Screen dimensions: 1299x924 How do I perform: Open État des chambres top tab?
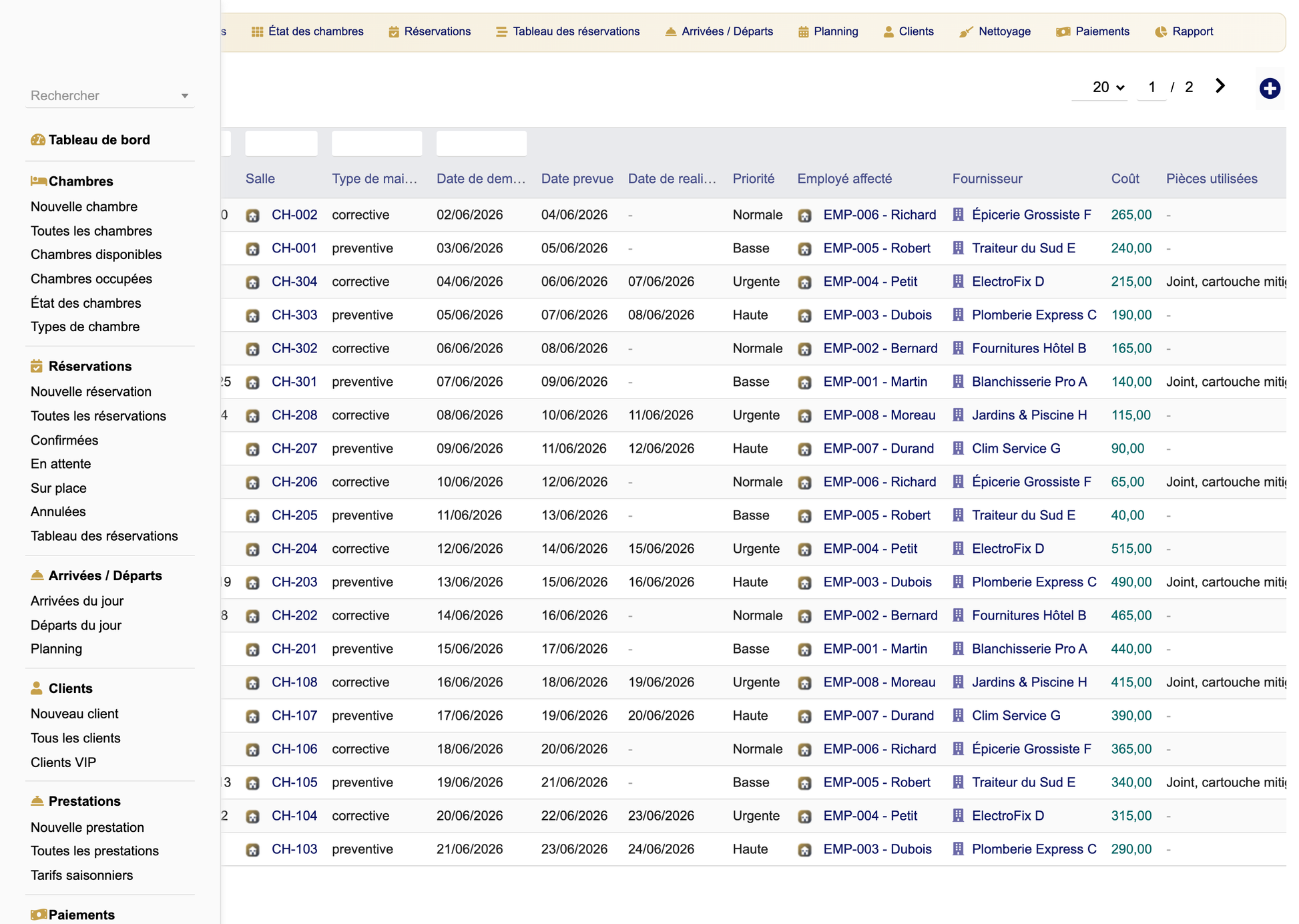[x=308, y=31]
